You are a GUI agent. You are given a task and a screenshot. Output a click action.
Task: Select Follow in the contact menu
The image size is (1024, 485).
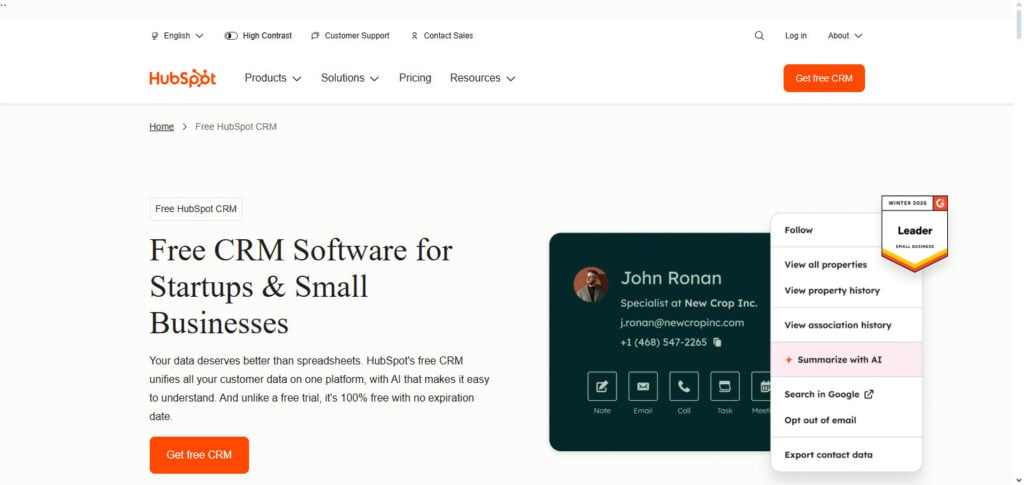point(799,230)
